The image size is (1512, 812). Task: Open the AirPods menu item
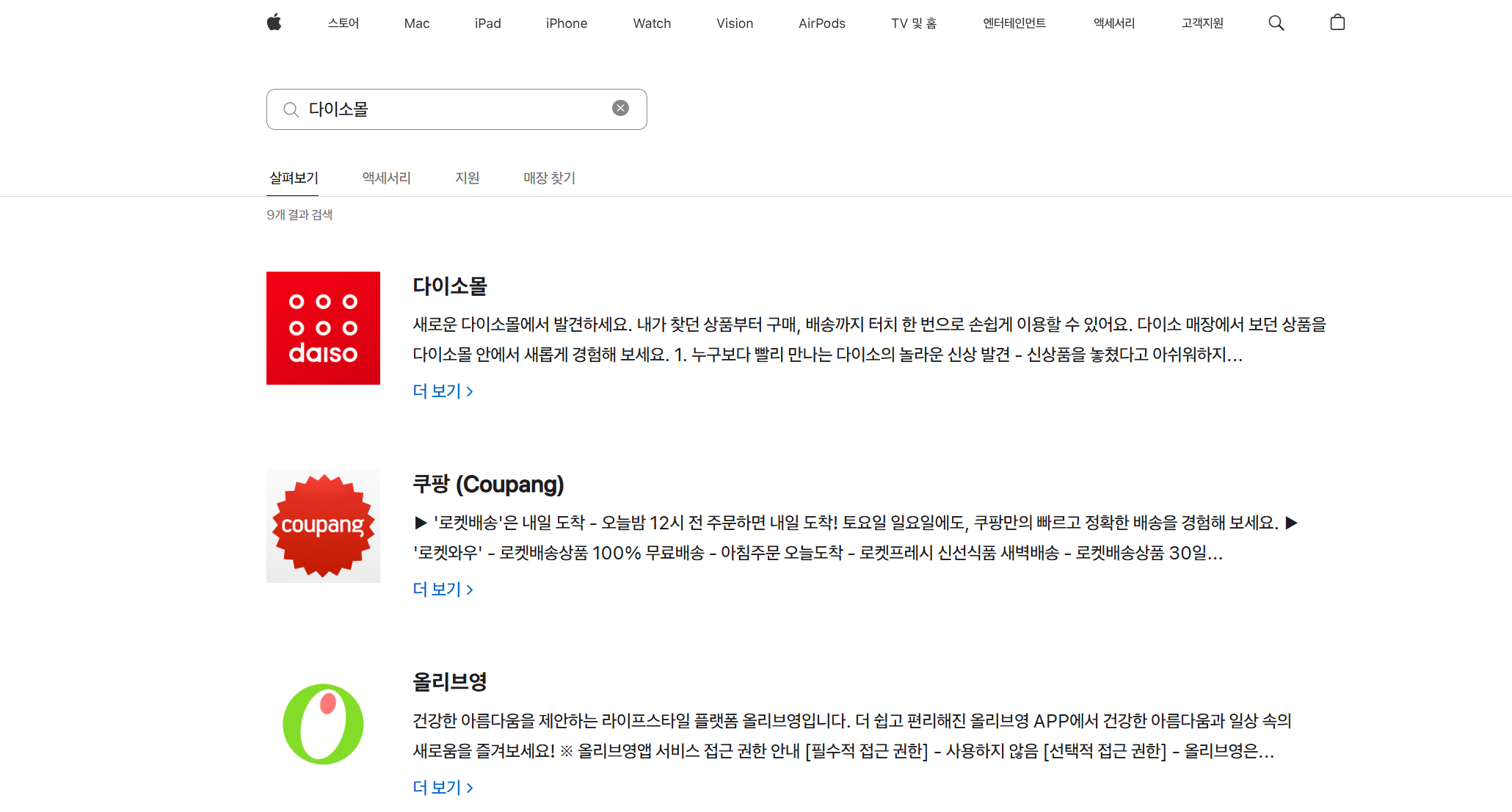pyautogui.click(x=821, y=23)
